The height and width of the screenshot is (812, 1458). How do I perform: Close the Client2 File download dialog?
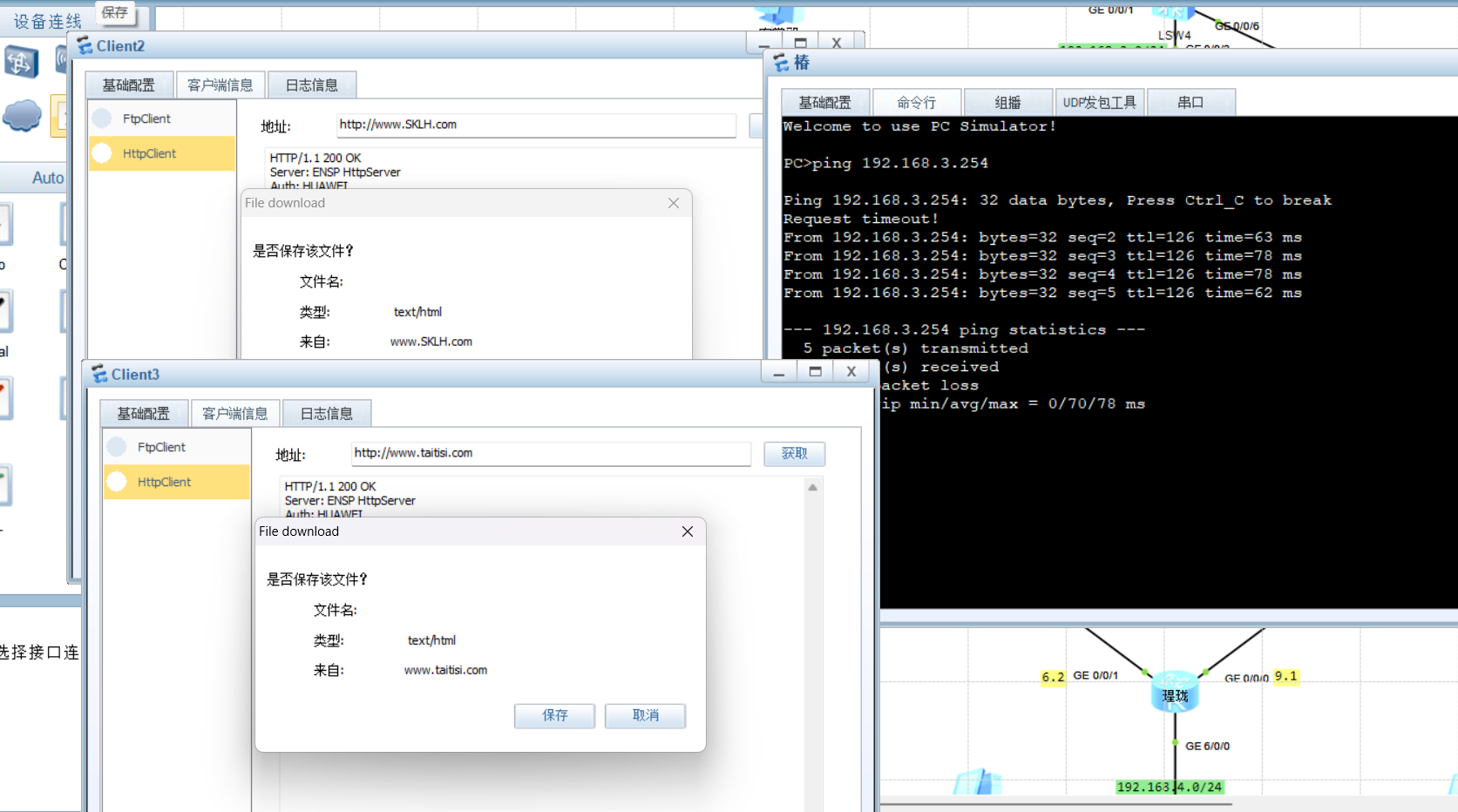coord(674,203)
